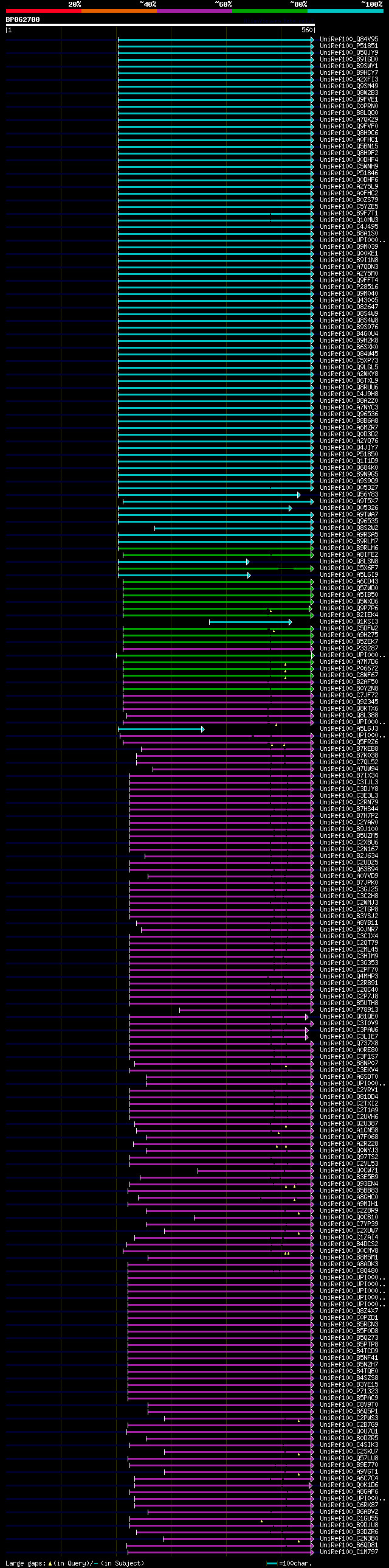Open hit UniRef100_Q5QJY9
Image resolution: width=389 pixels, height=1568 pixels.
[x=349, y=53]
